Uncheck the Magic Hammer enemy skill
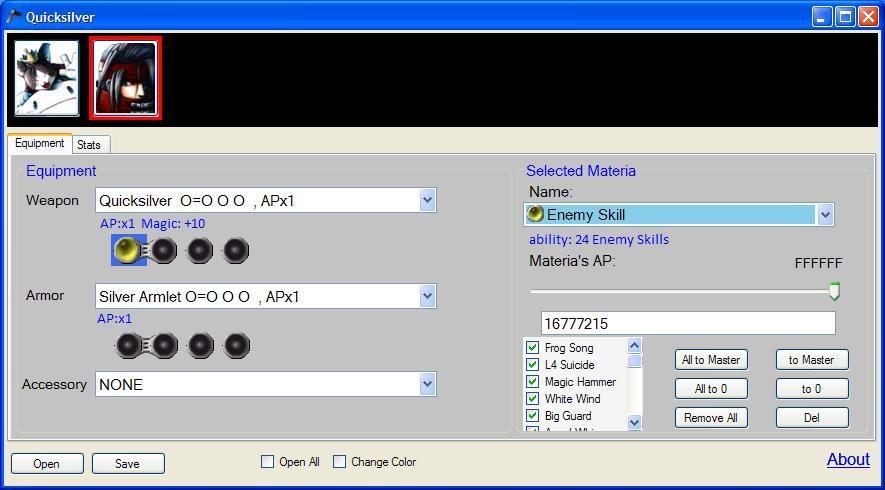This screenshot has height=490, width=885. pyautogui.click(x=532, y=382)
